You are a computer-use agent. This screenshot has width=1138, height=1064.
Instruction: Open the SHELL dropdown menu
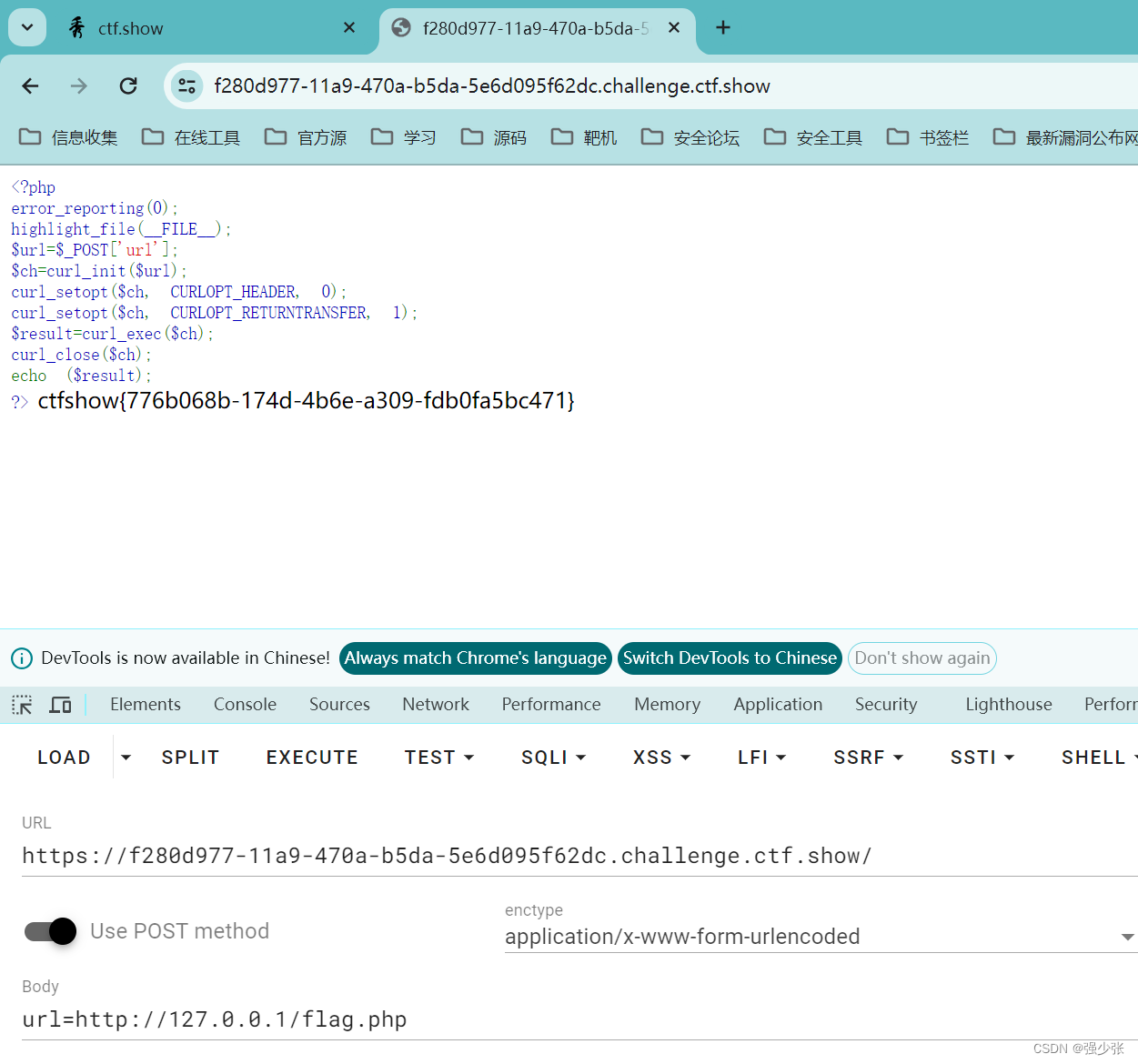(x=1099, y=758)
